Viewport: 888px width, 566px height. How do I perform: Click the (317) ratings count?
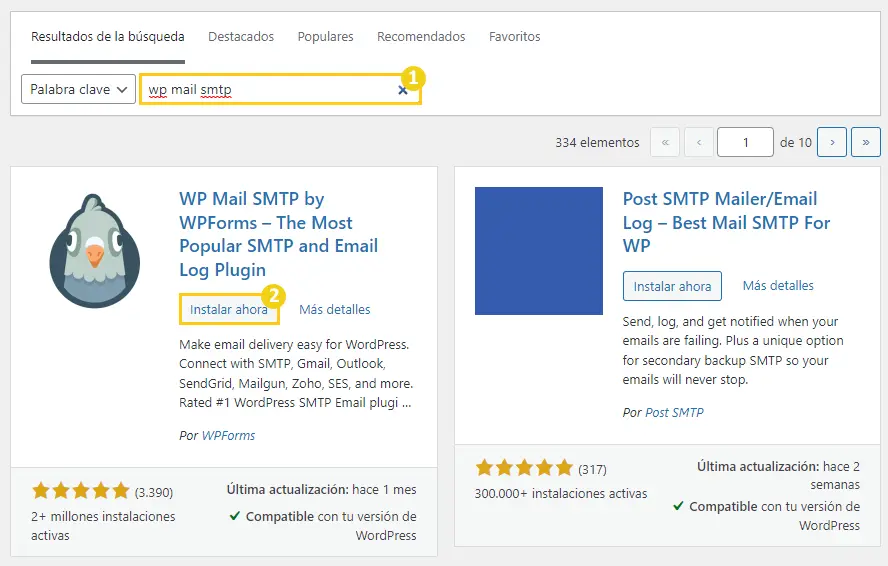pos(592,470)
